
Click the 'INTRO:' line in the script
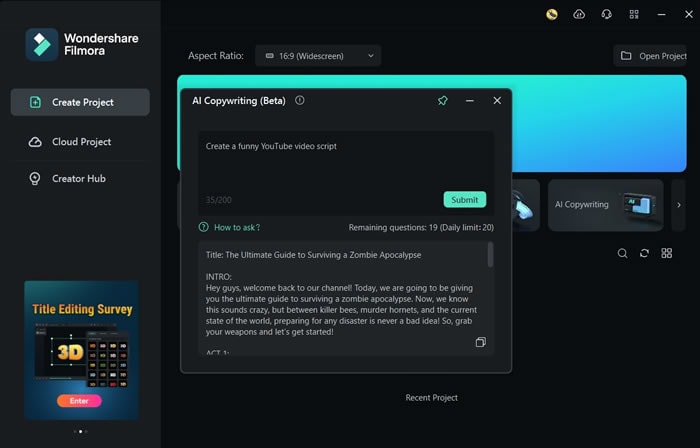(219, 277)
